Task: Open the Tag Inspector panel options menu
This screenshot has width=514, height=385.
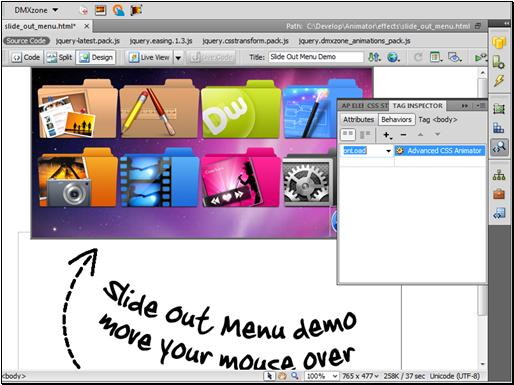Action: click(x=480, y=106)
